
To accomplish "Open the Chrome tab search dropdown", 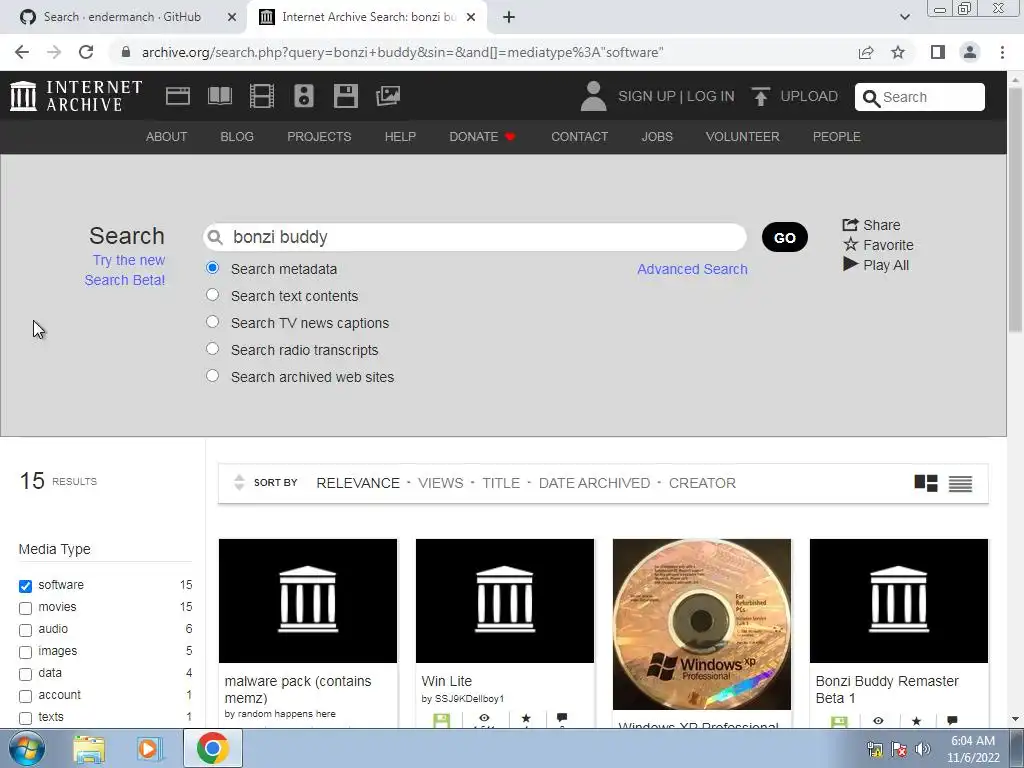I will point(904,17).
